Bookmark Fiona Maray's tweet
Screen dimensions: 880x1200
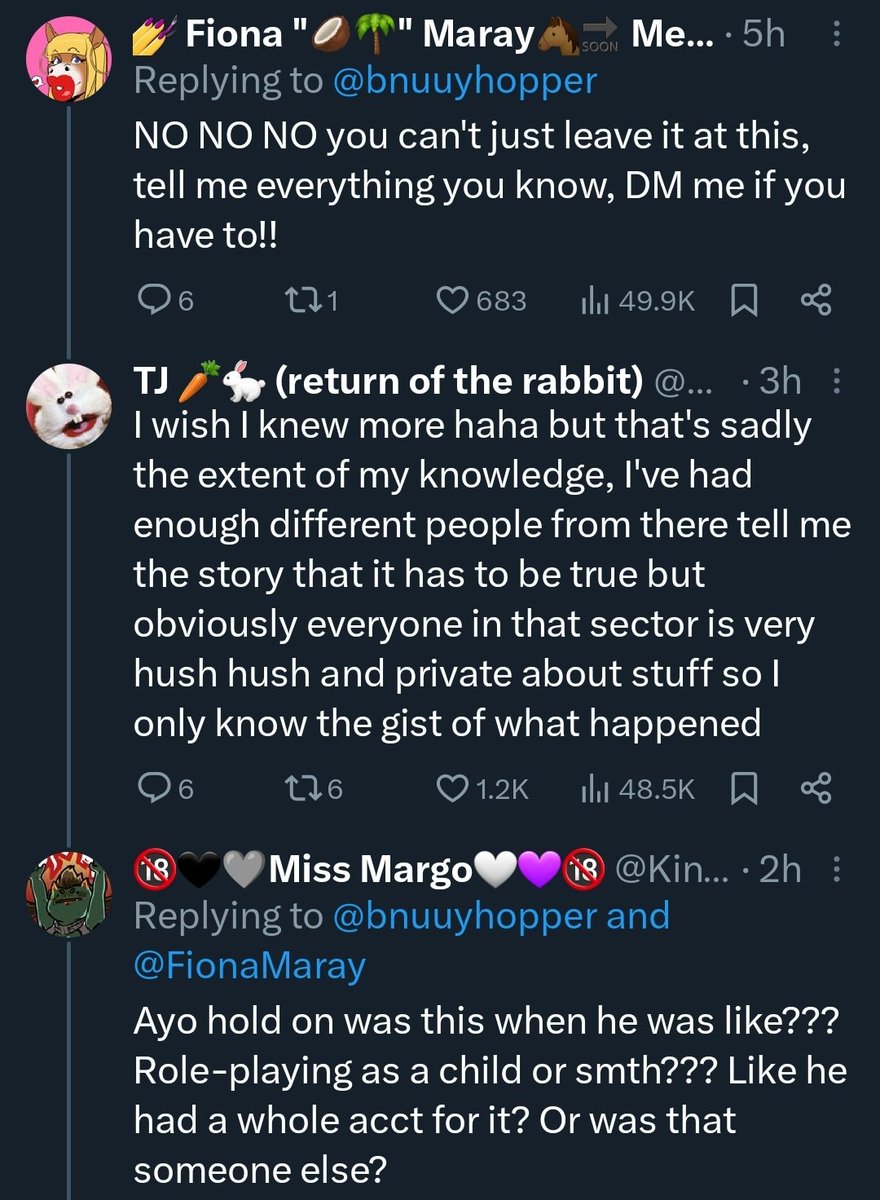click(743, 299)
